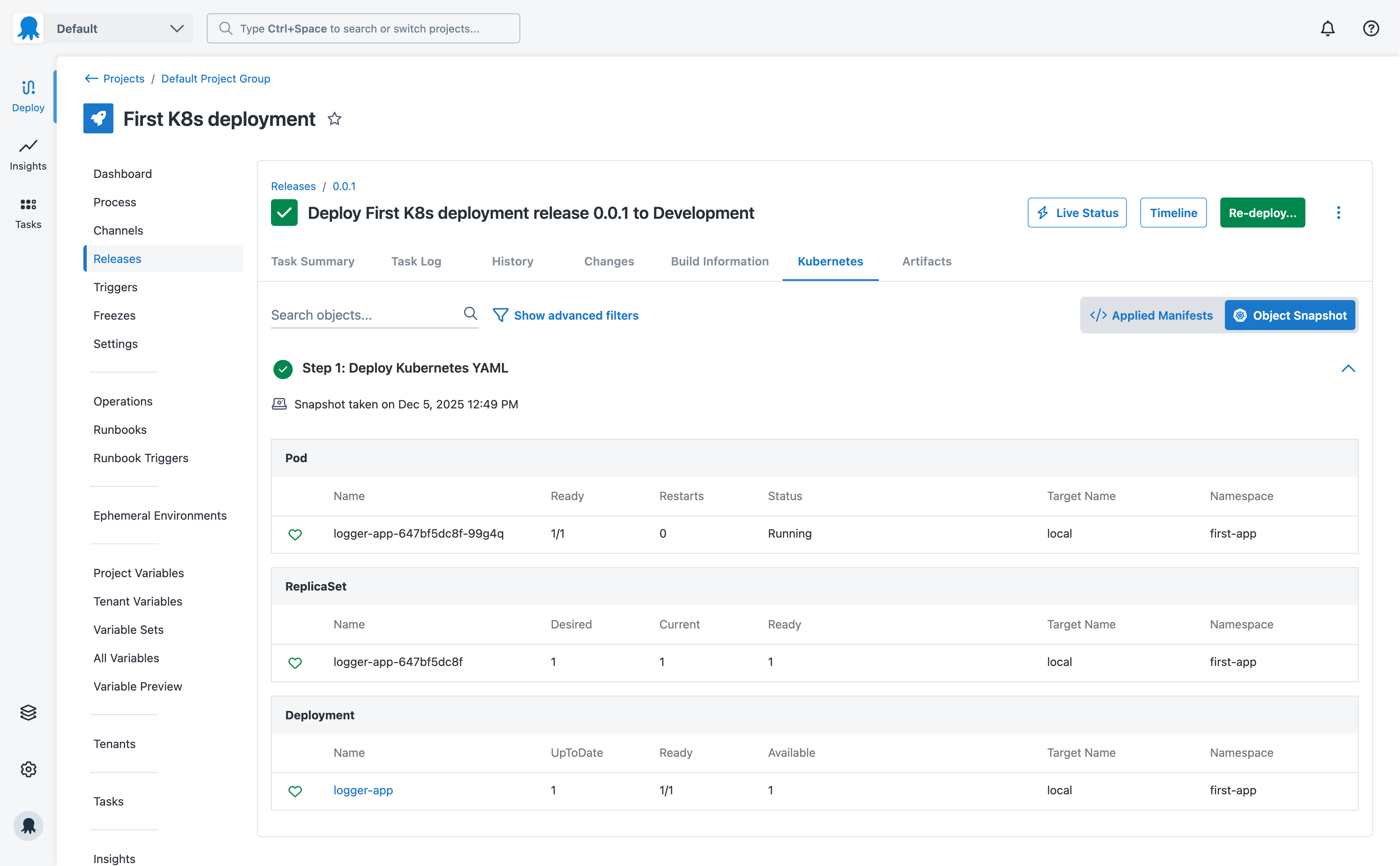Screen dimensions: 1400x866
Task: Click the snapshot taken icon
Action: tap(279, 404)
